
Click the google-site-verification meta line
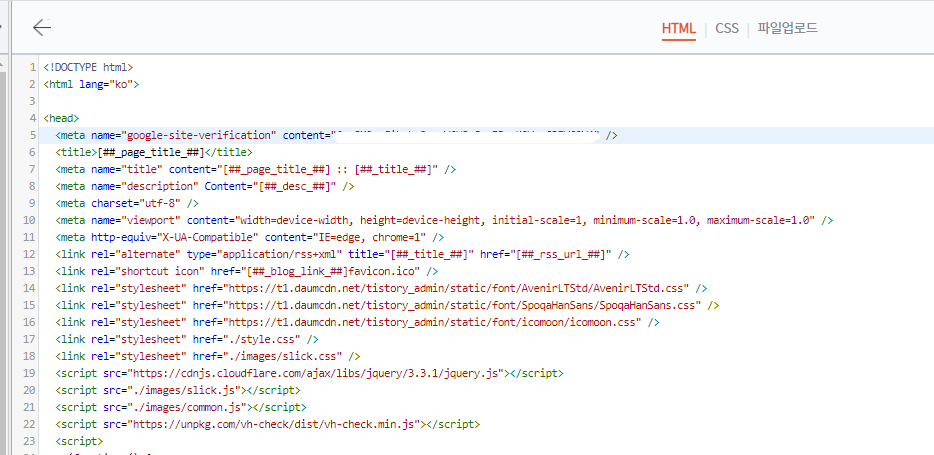[337, 135]
